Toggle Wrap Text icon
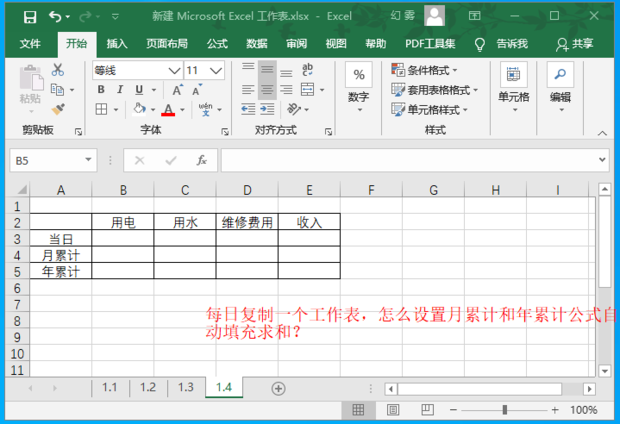The image size is (620, 424). 307,70
